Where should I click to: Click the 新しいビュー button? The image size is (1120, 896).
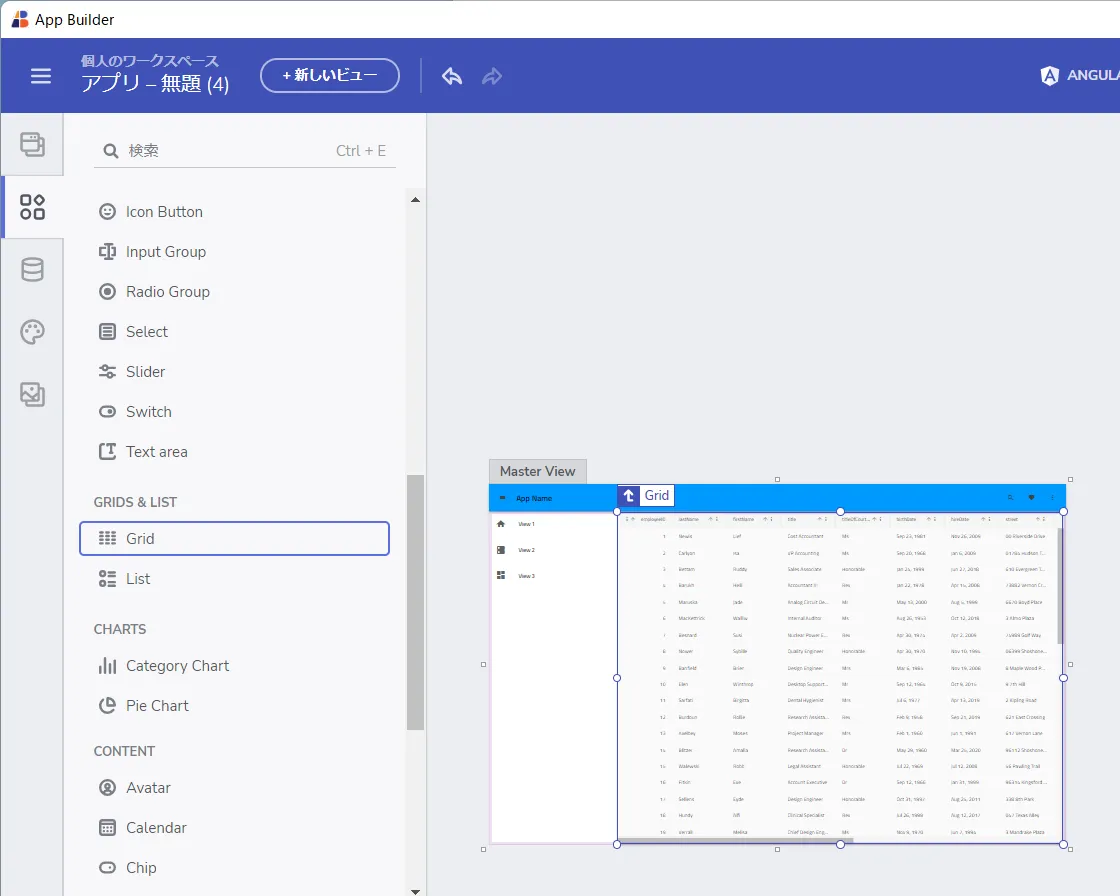pos(330,75)
